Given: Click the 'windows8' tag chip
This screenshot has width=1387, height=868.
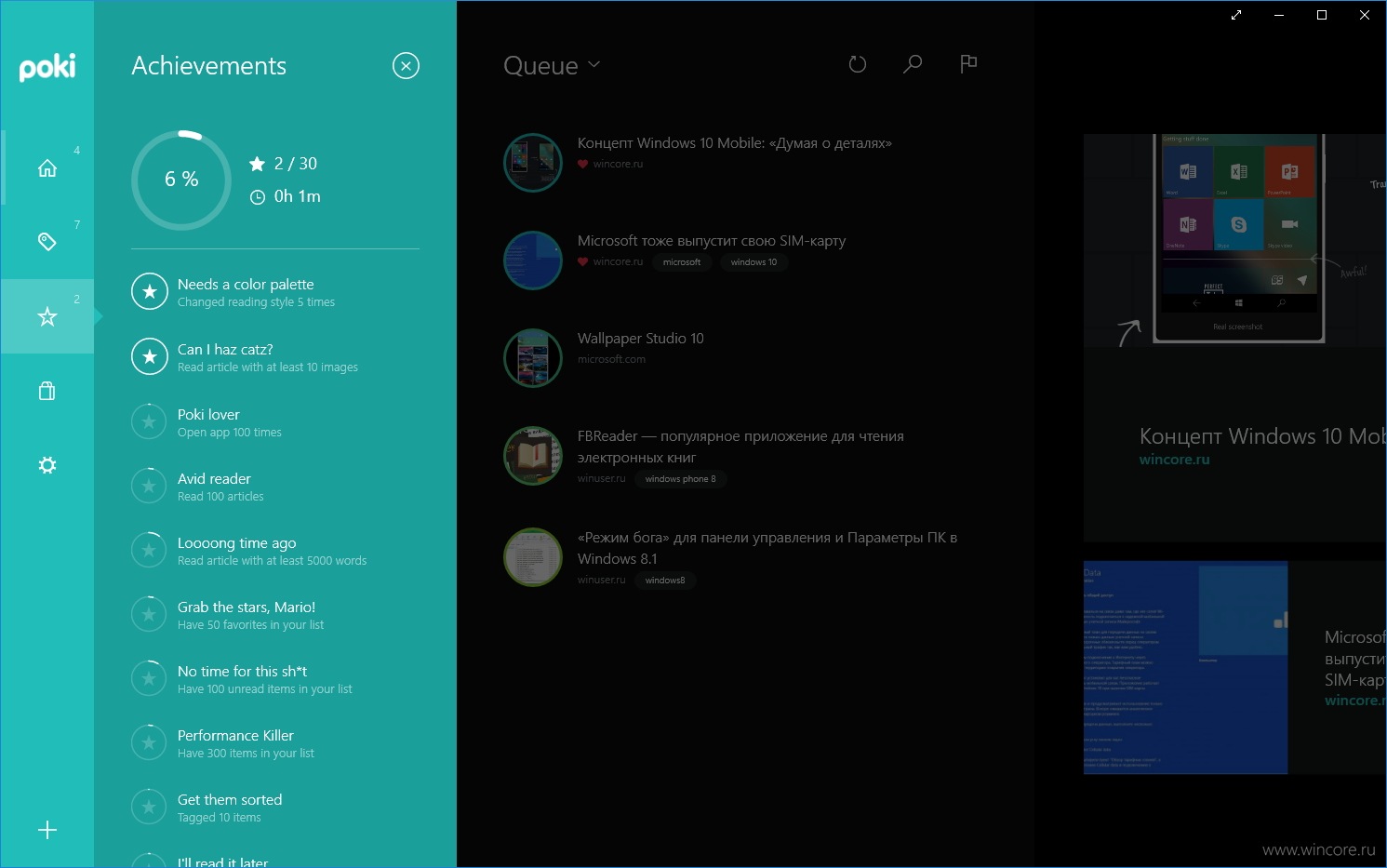Looking at the screenshot, I should (665, 581).
